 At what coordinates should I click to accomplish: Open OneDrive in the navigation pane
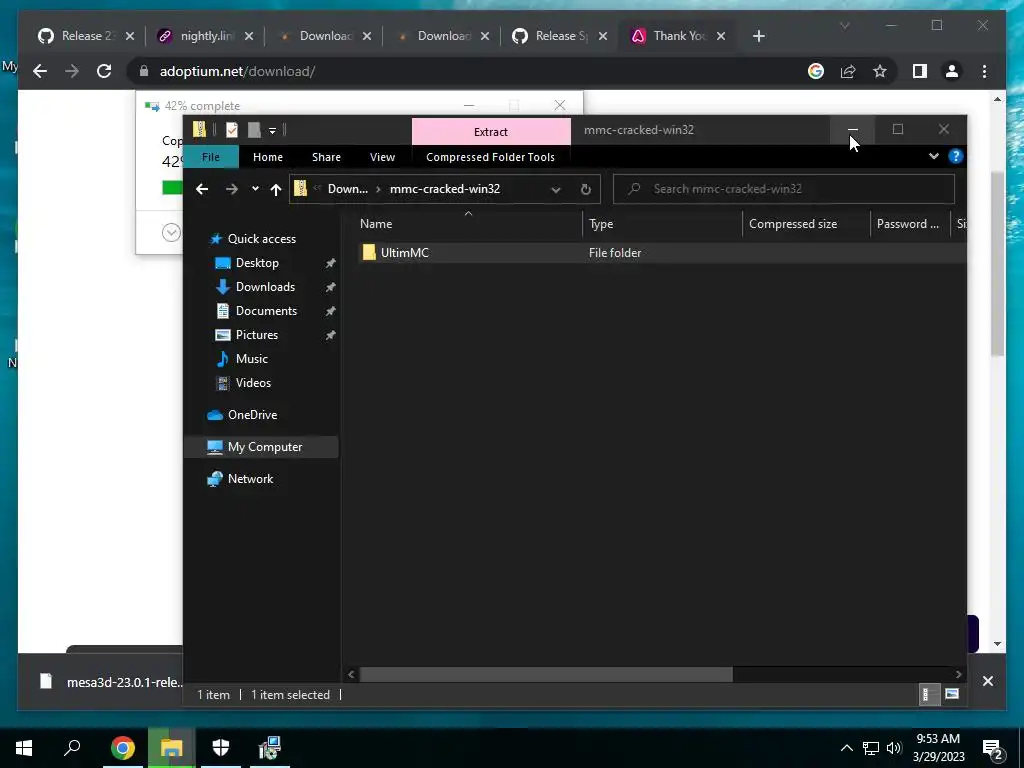[252, 415]
